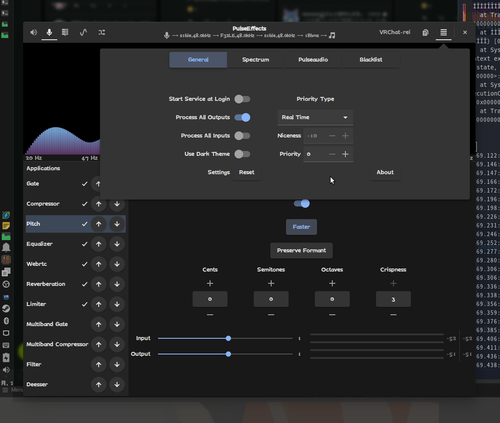Screen dimensions: 500x423
Task: Click the copy icon beside VRChat-rel
Action: (x=425, y=32)
